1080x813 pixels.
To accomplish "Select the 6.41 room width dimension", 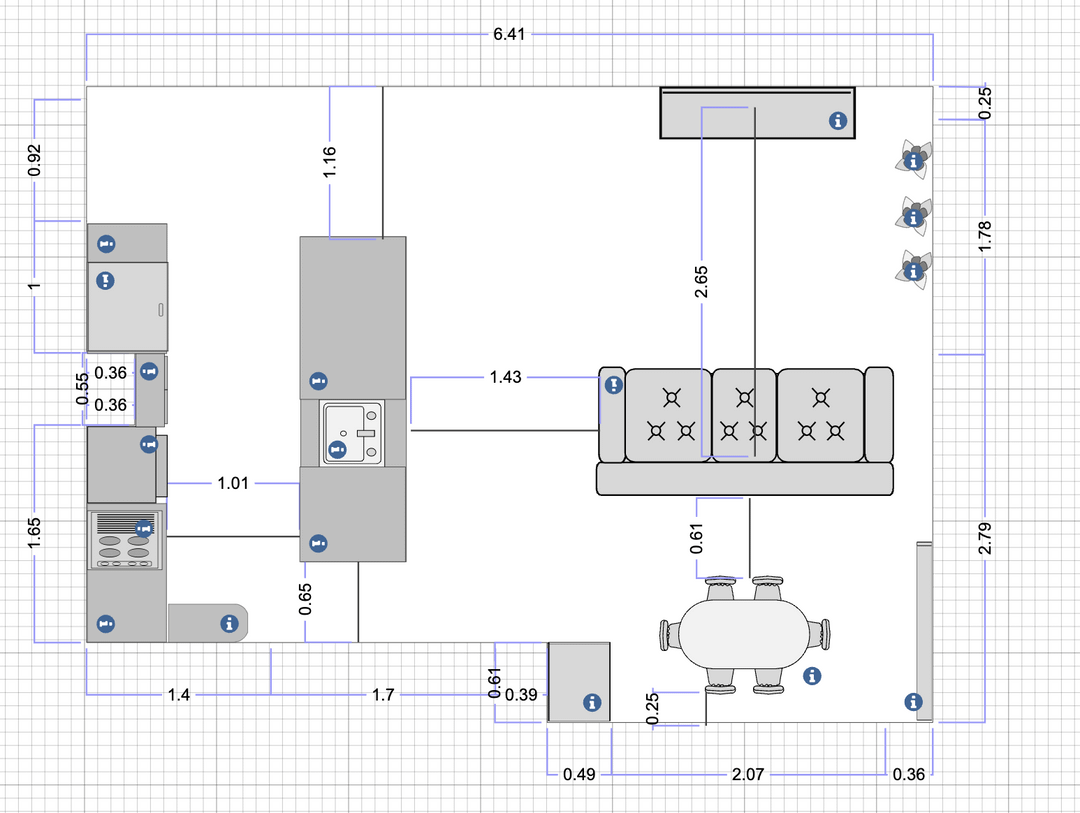I will tap(509, 34).
